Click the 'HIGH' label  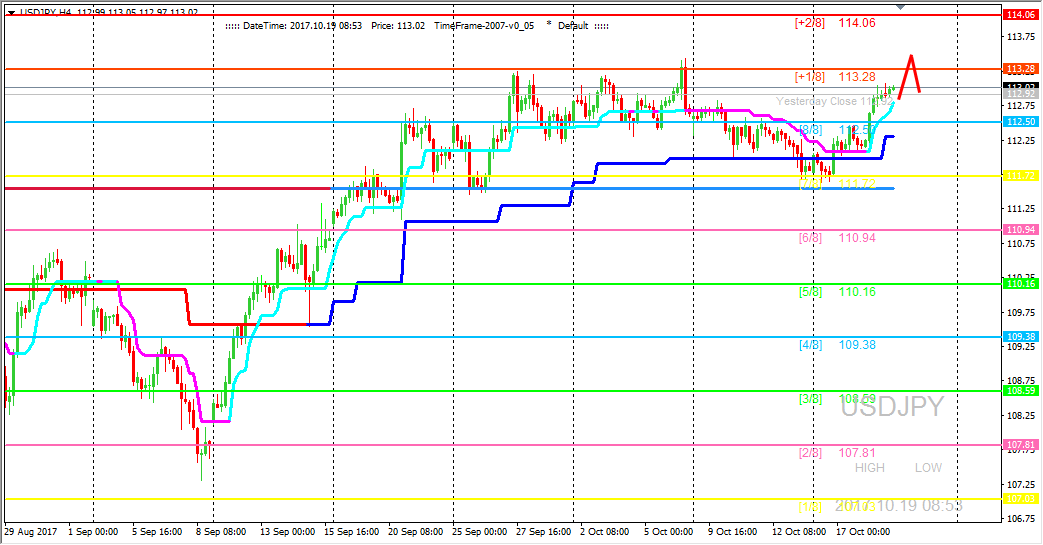[x=870, y=468]
